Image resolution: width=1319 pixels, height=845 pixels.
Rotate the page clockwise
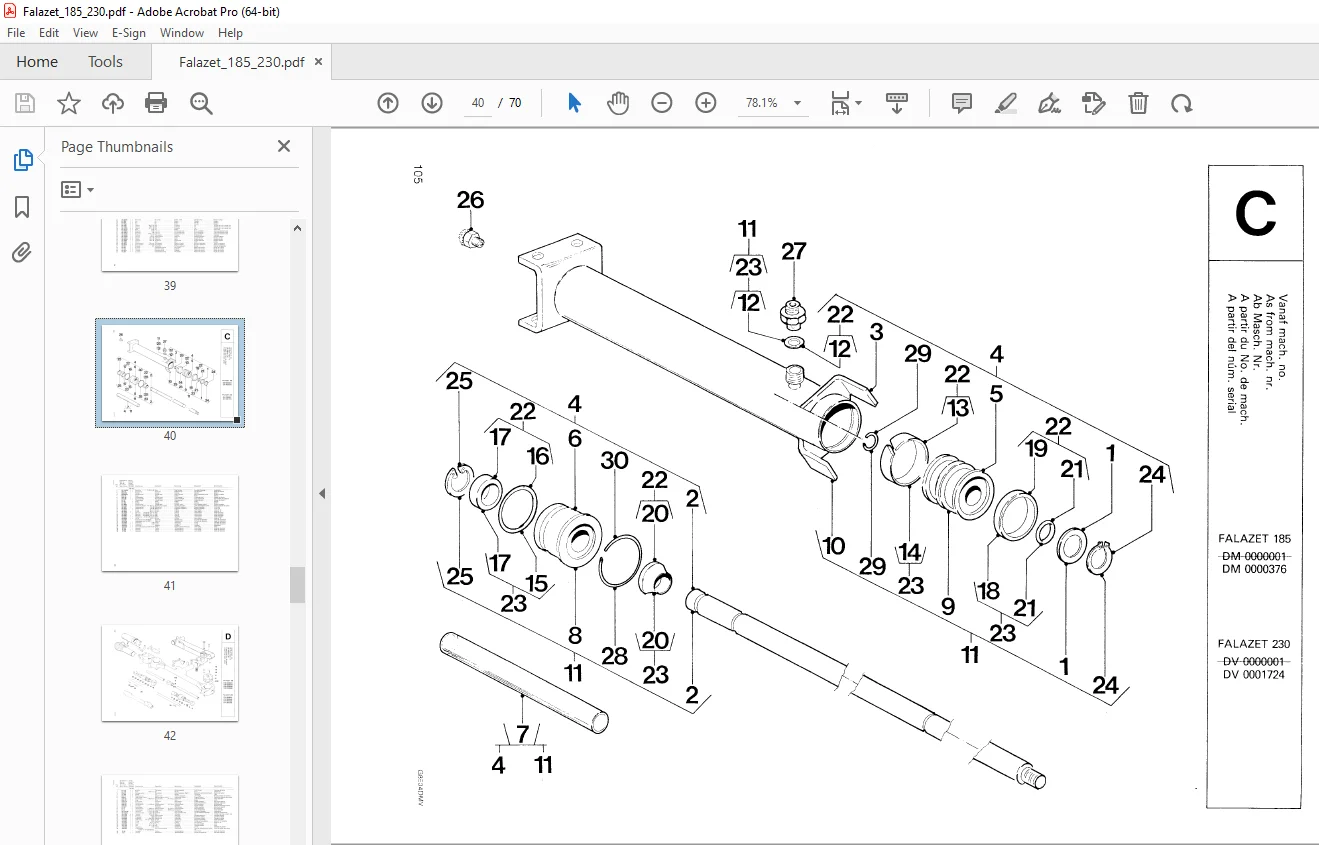pyautogui.click(x=1182, y=103)
